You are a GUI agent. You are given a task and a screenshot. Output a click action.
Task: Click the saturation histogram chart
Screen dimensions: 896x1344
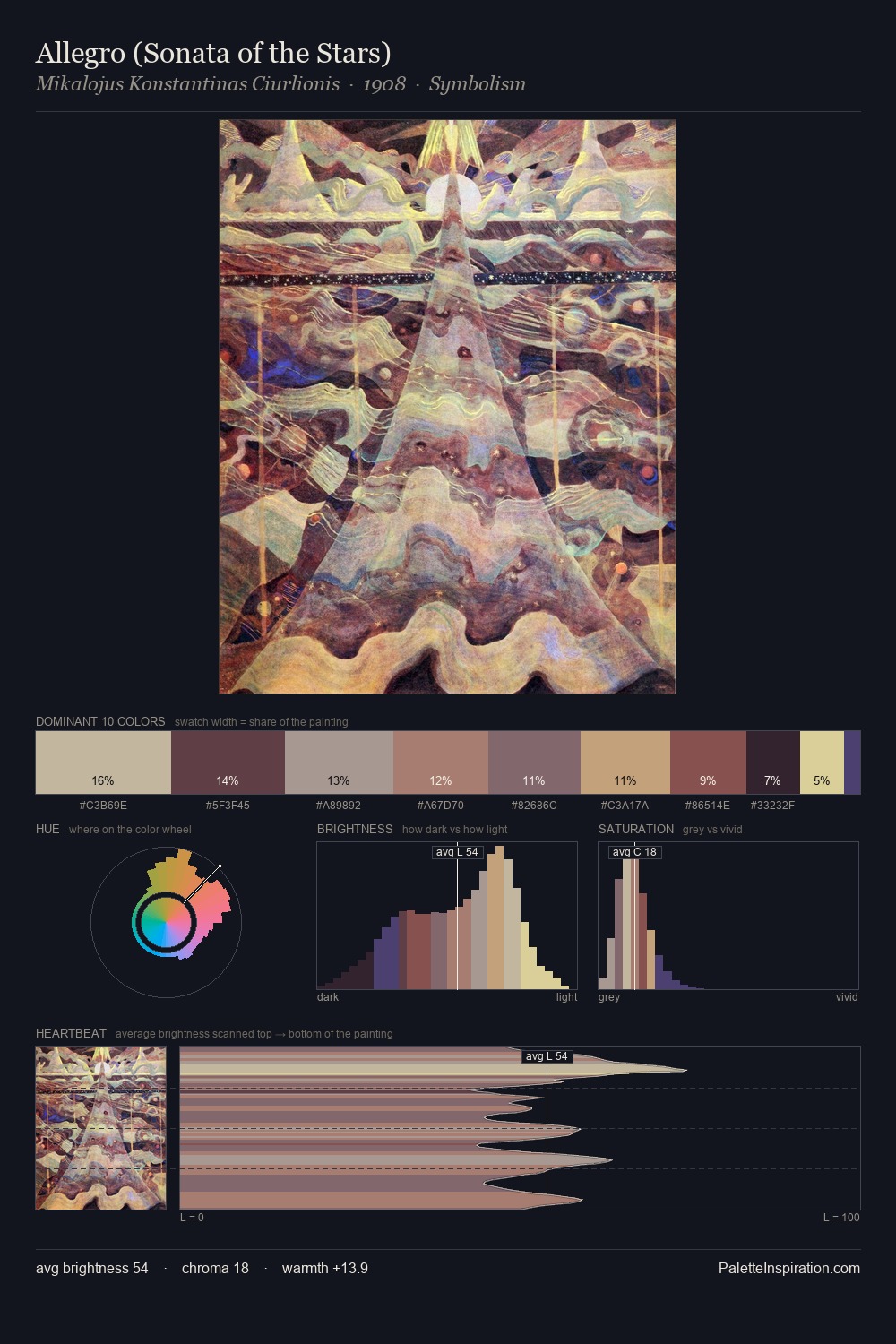[x=728, y=916]
